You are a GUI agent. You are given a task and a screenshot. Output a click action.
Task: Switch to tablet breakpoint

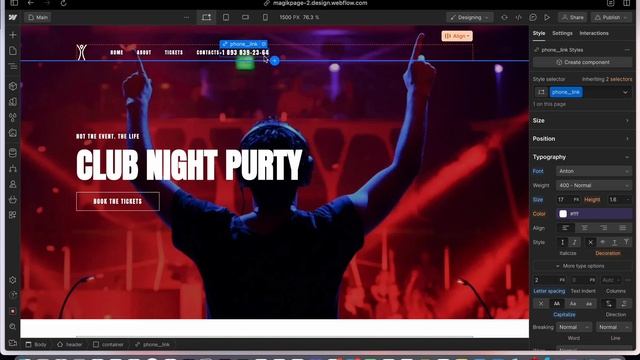point(226,17)
